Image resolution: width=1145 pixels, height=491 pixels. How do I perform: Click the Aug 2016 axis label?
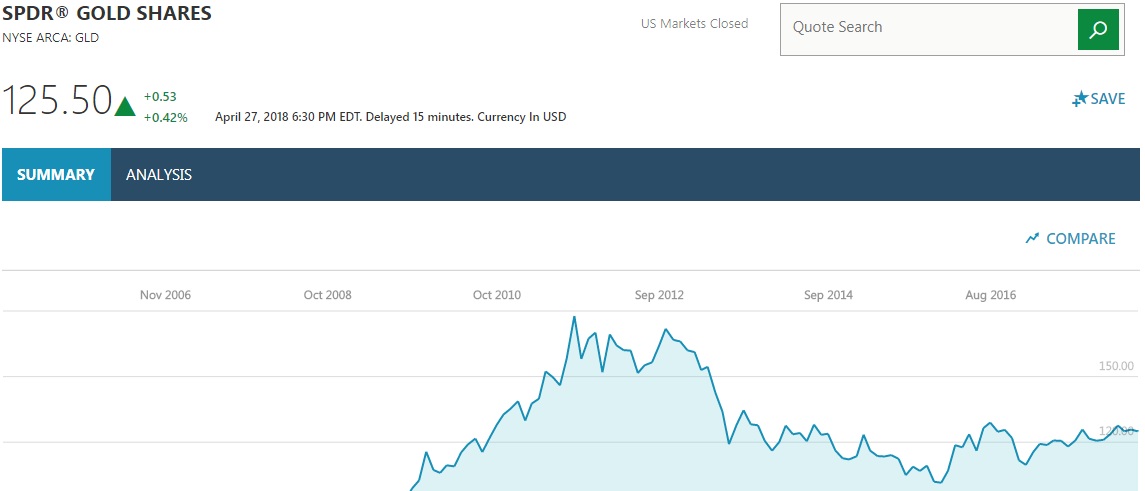click(x=990, y=295)
